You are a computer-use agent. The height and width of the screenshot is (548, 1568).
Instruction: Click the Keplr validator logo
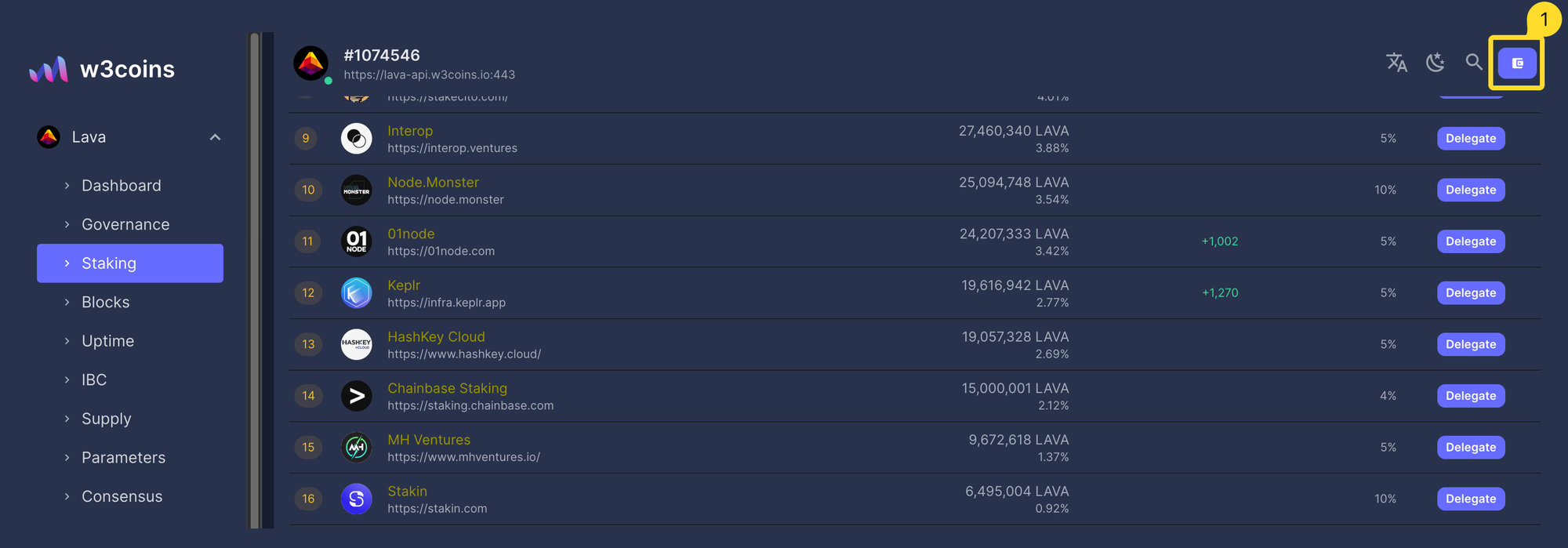pyautogui.click(x=357, y=292)
